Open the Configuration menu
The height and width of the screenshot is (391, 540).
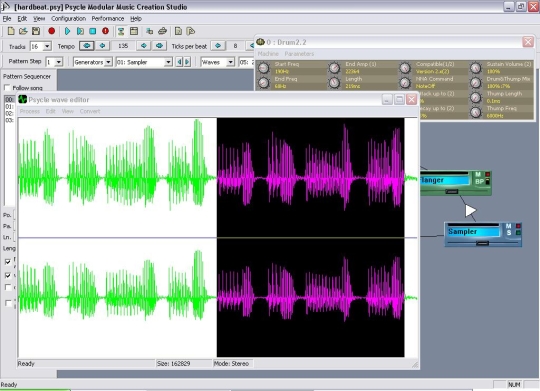coord(68,19)
